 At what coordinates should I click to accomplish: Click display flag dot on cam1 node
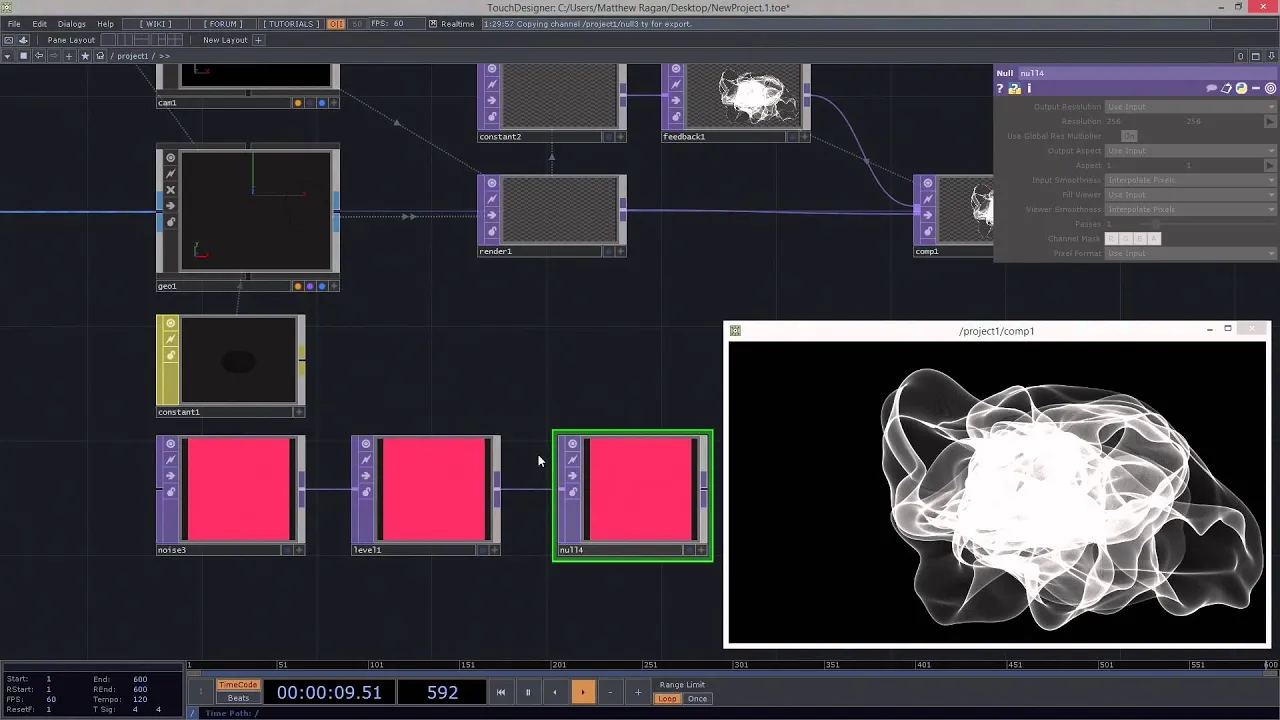click(x=321, y=102)
